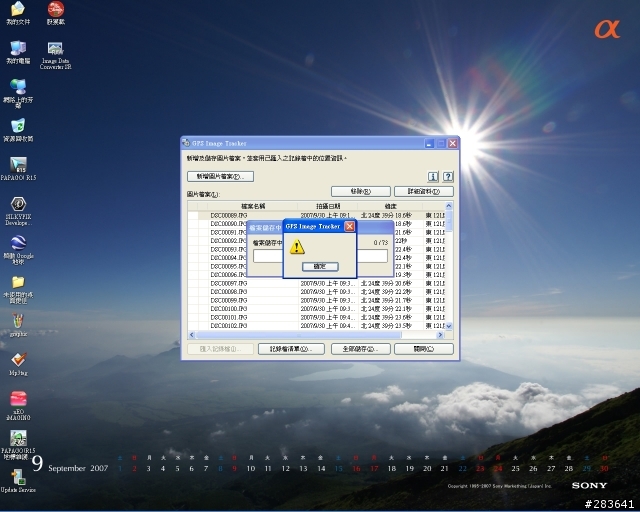This screenshot has width=640, height=512.
Task: Click the 關閉 button at the window bottom
Action: coord(424,349)
